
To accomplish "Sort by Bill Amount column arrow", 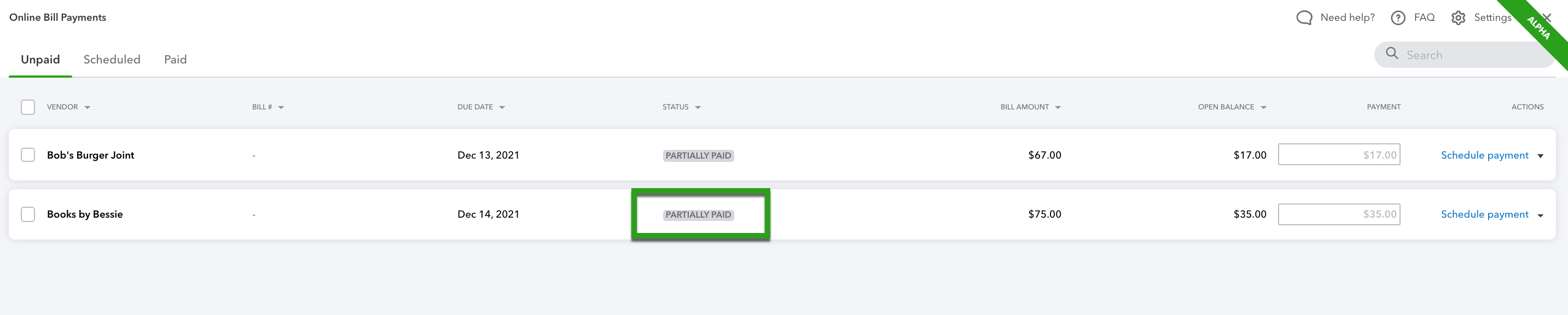I will coord(1058,108).
